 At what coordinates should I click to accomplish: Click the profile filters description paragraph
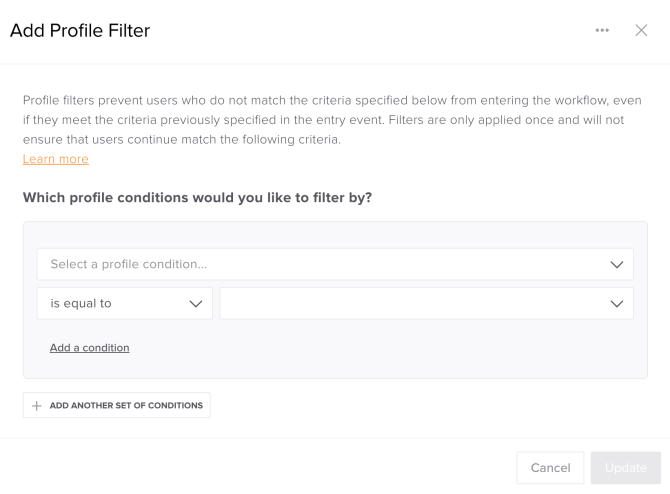[330, 120]
